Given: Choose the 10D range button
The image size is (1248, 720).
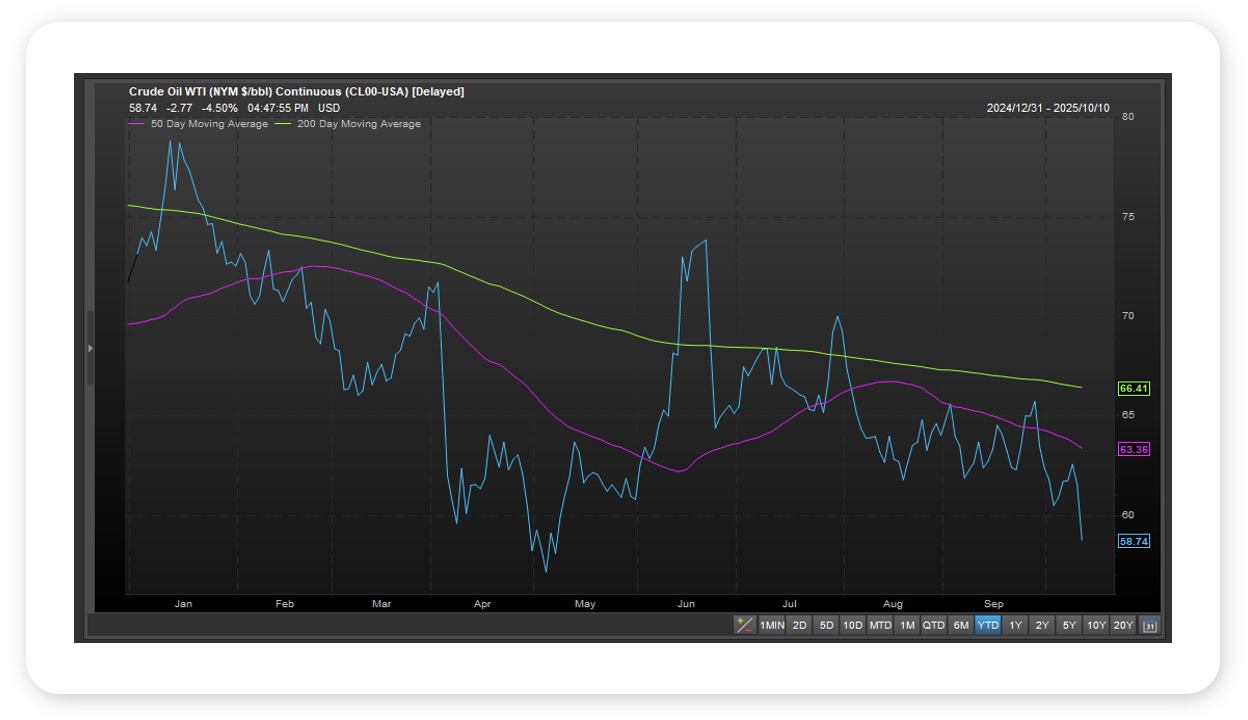Looking at the screenshot, I should pos(852,626).
